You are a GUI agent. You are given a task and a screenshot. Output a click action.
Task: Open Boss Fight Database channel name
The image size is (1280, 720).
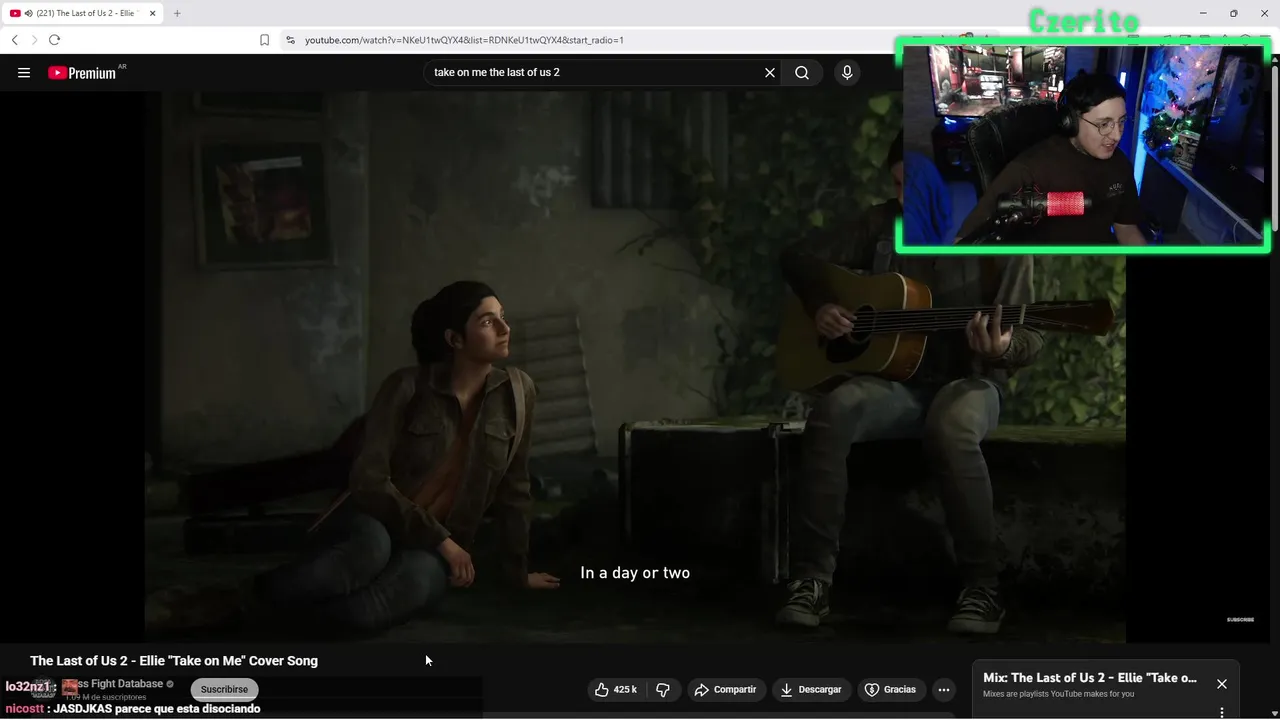tap(112, 684)
